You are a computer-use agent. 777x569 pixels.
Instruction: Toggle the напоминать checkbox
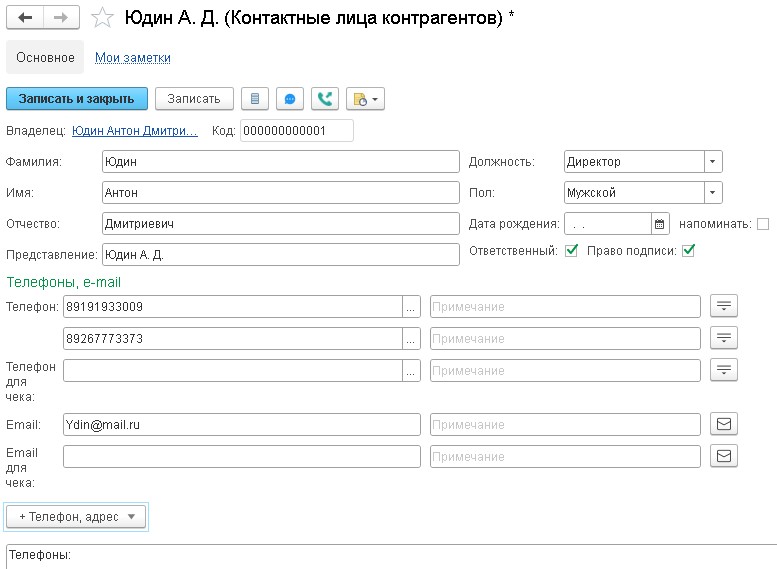tap(763, 224)
